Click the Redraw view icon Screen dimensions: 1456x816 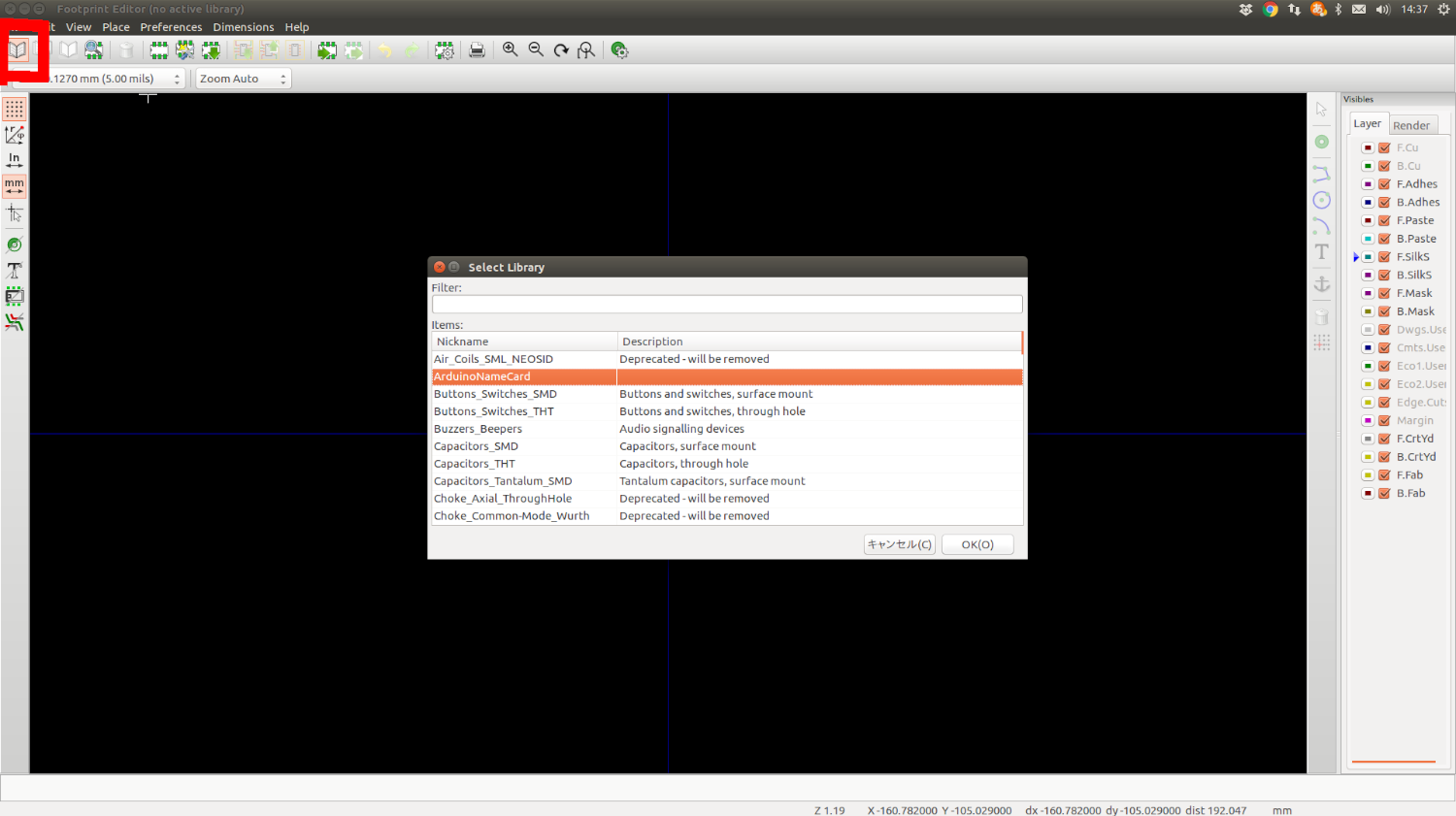pos(561,50)
